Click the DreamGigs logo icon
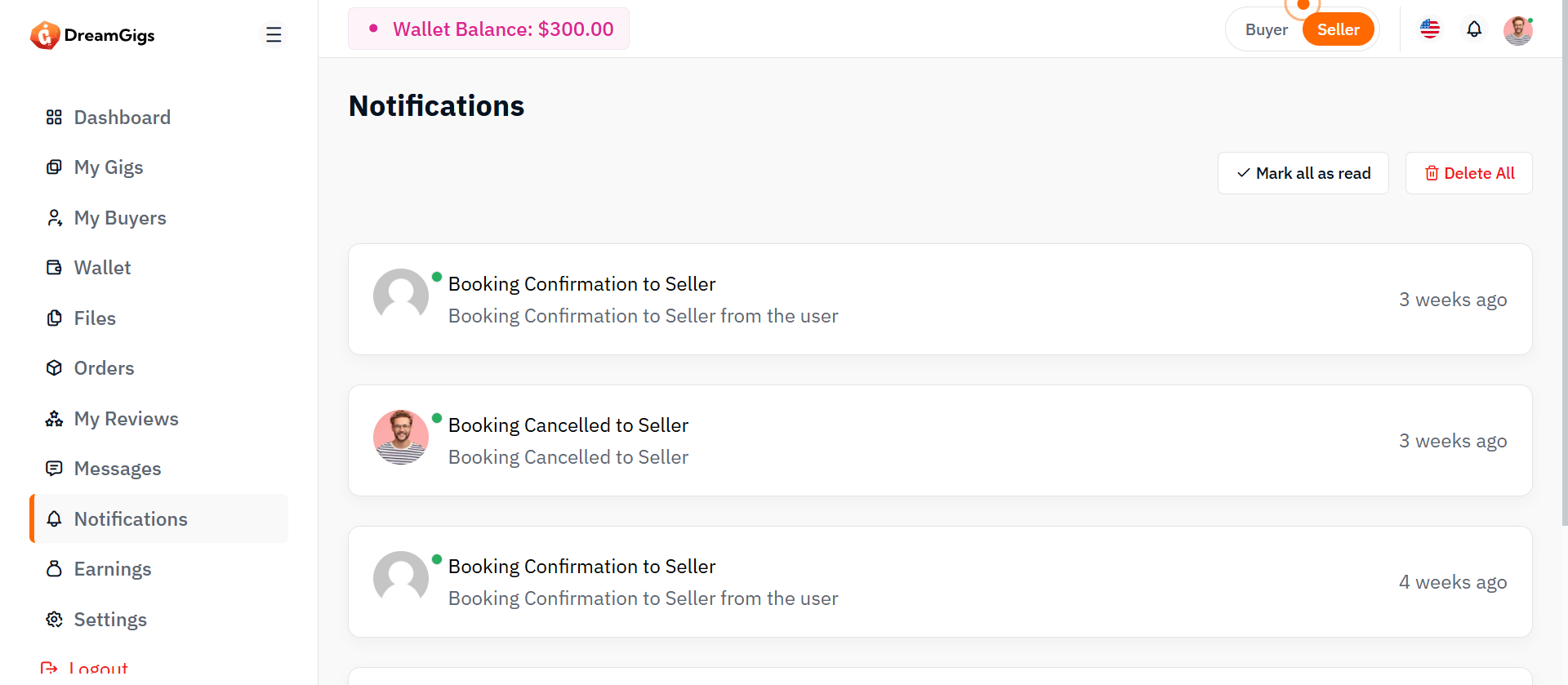The image size is (1568, 685). point(45,35)
